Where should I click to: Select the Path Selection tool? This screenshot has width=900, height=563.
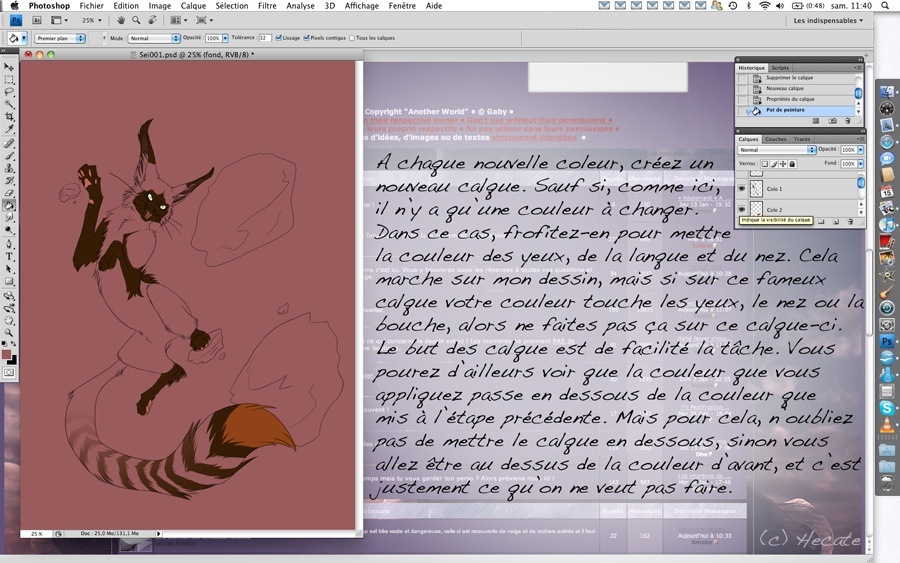[9, 269]
